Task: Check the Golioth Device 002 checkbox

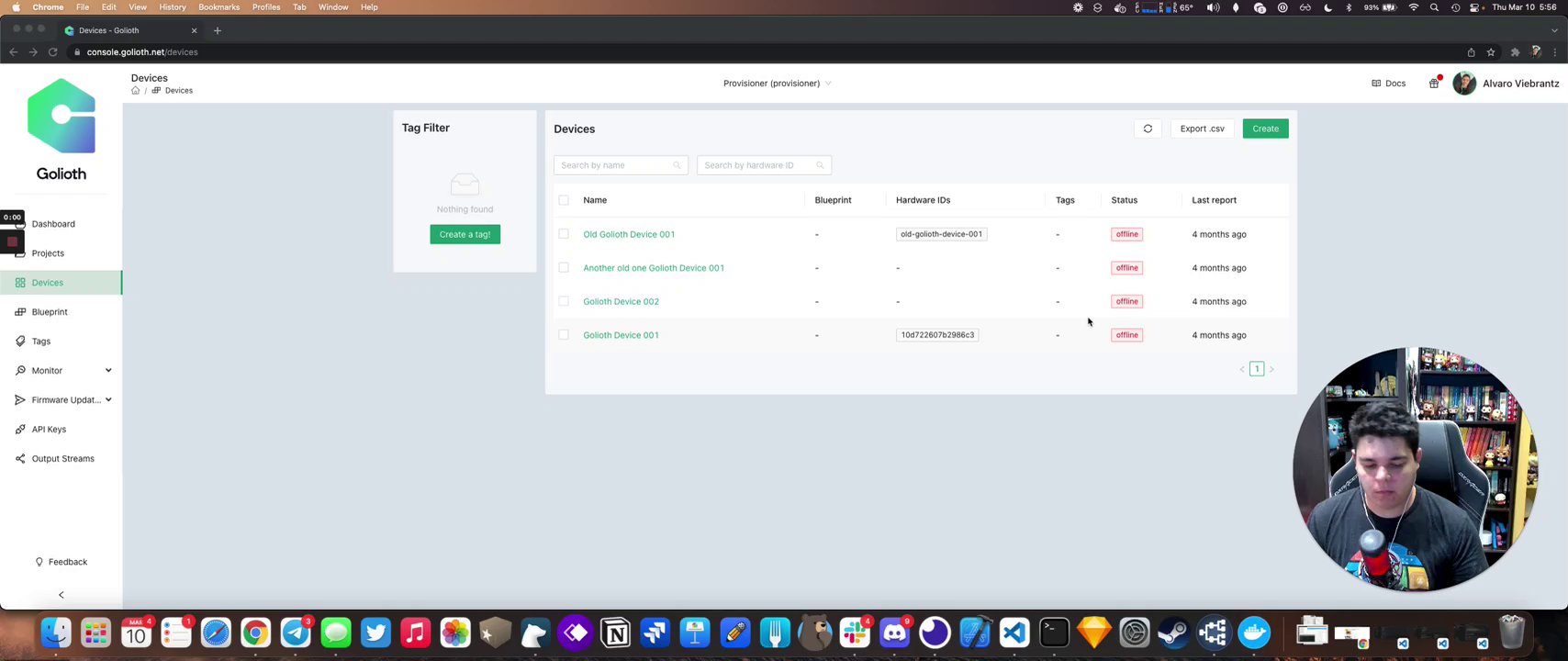Action: coord(564,301)
